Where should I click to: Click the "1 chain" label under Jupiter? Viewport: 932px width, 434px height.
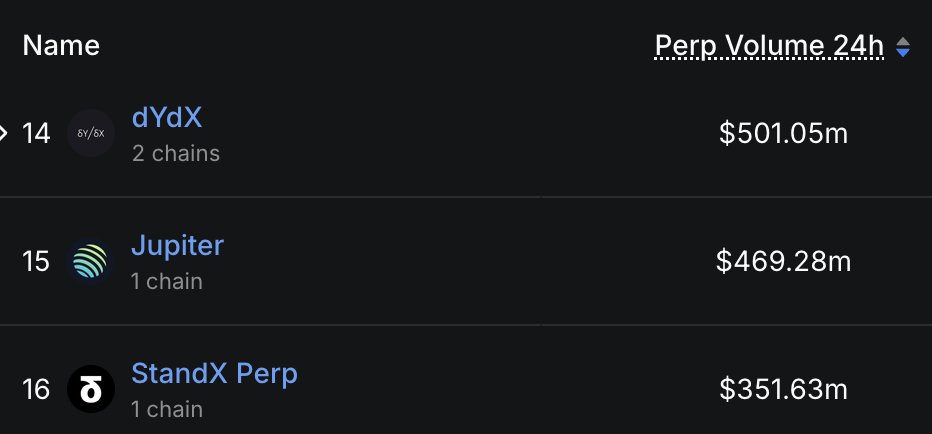pos(166,282)
